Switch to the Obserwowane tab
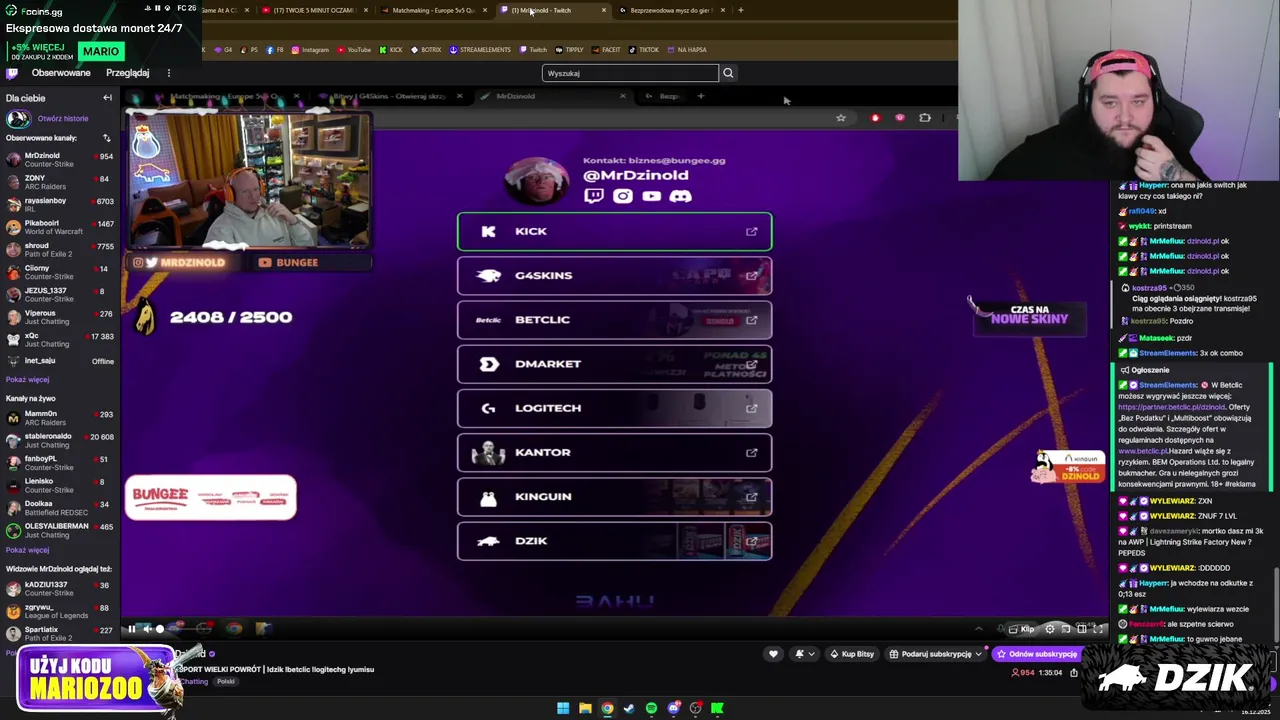Image resolution: width=1280 pixels, height=720 pixels. (61, 73)
